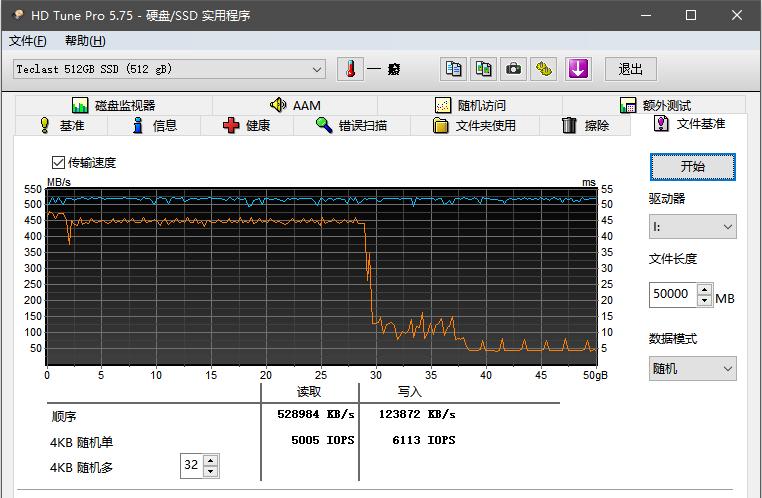
Task: Open the 文件(F) menu
Action: click(x=28, y=41)
